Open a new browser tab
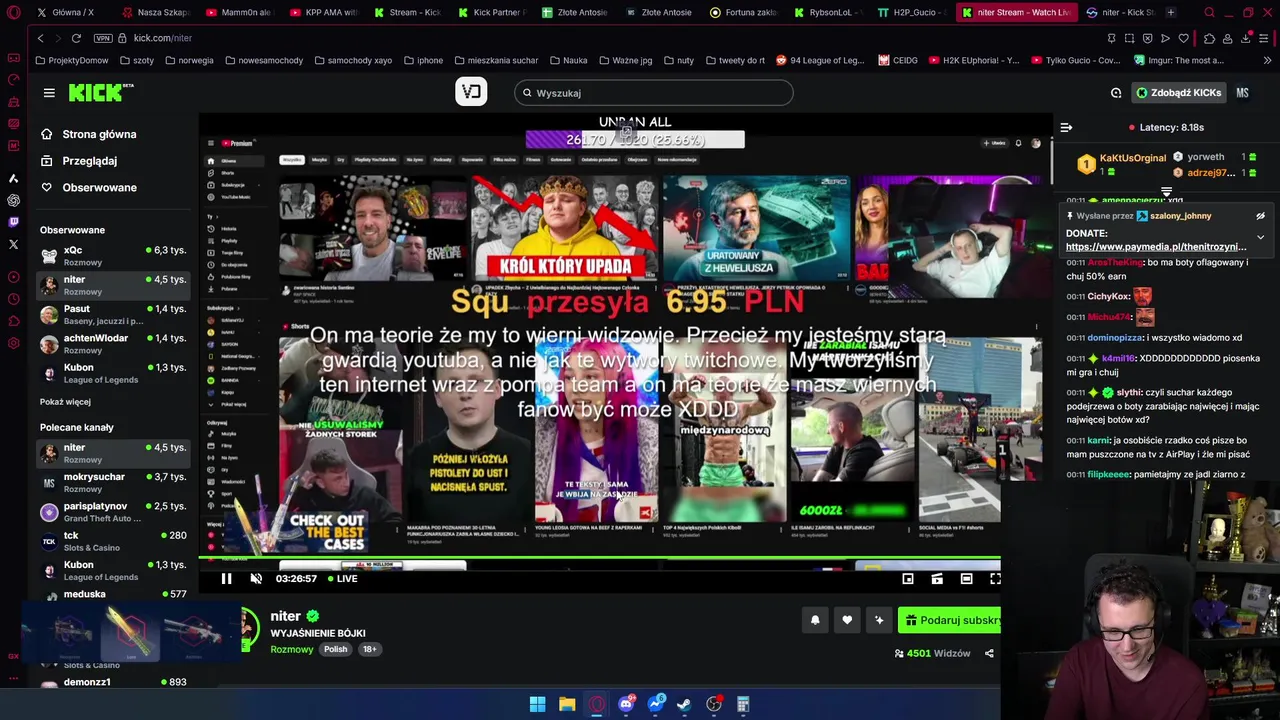 click(1170, 13)
